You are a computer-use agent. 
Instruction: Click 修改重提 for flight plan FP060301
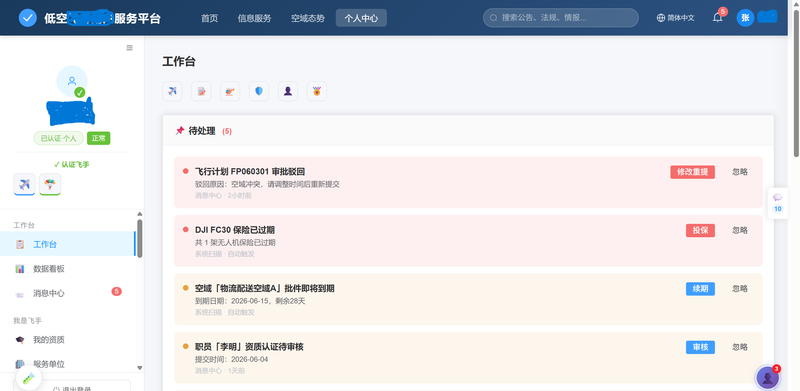click(692, 172)
